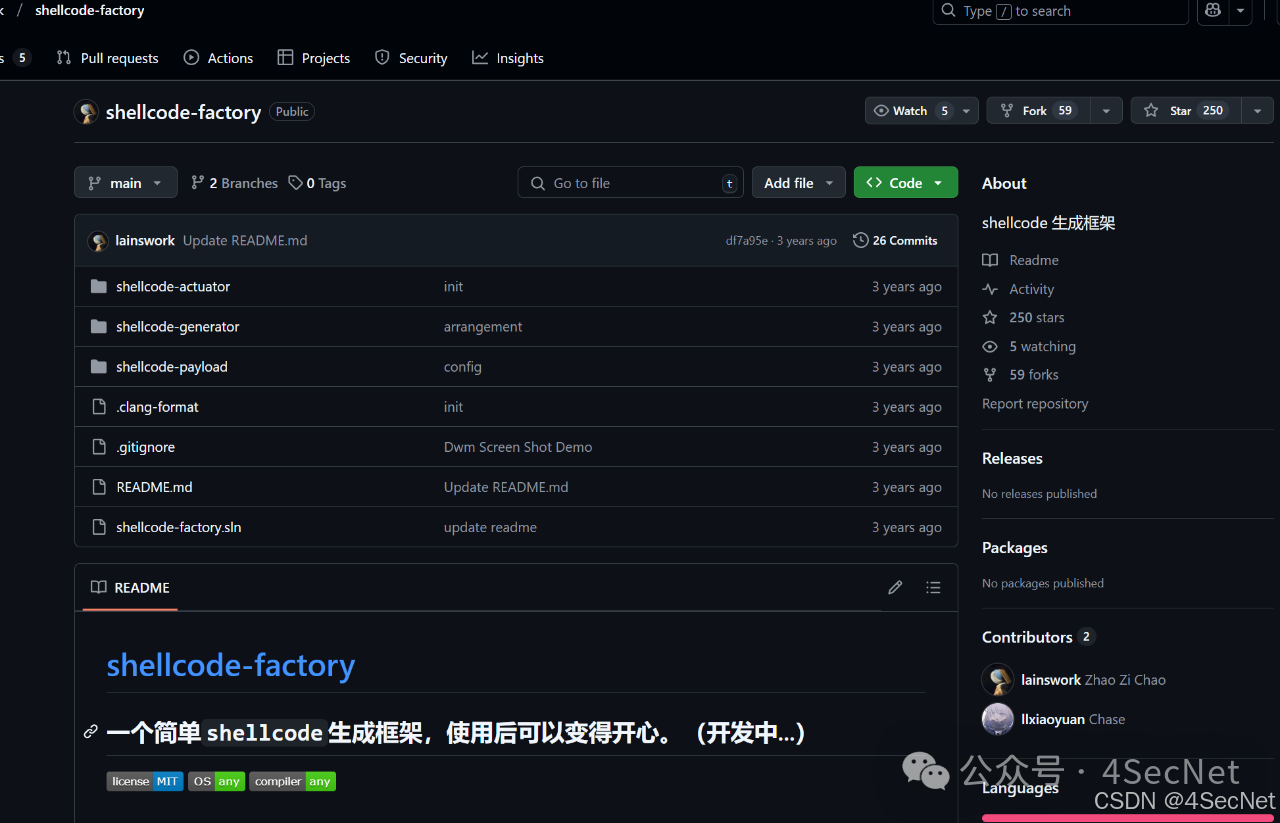Open the 'arrangement' commit message
This screenshot has height=823, width=1280.
(x=483, y=327)
